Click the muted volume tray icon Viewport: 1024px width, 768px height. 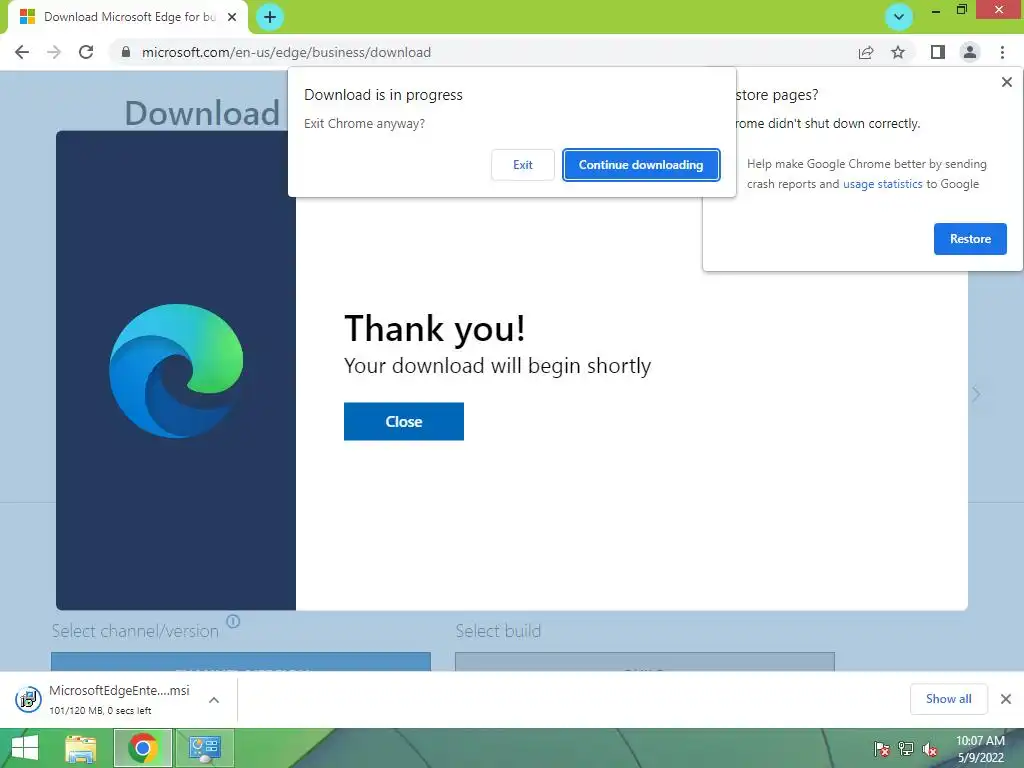930,749
